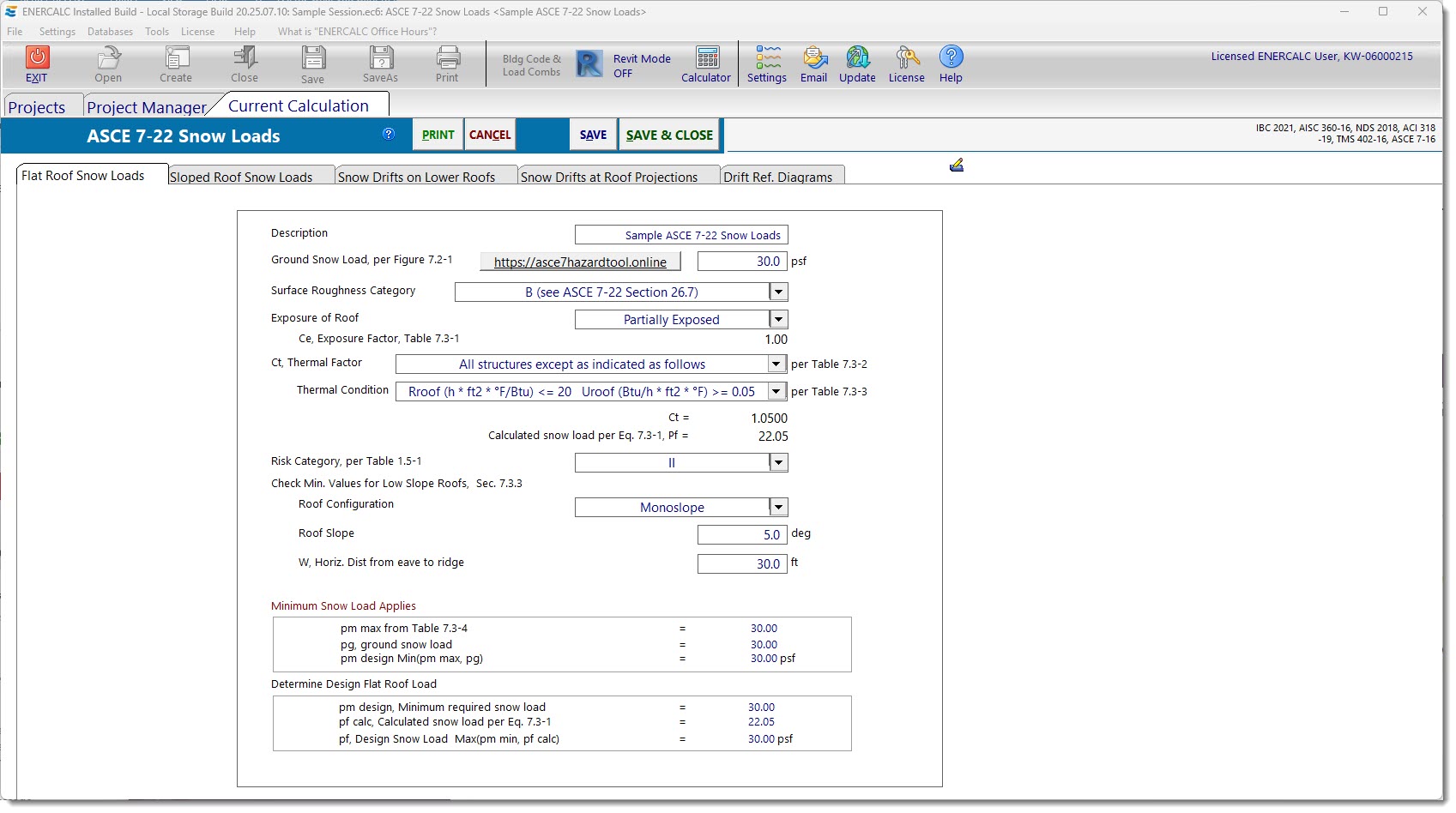This screenshot has height=813, width=1456.
Task: Click the Roof Slope input field
Action: [742, 535]
